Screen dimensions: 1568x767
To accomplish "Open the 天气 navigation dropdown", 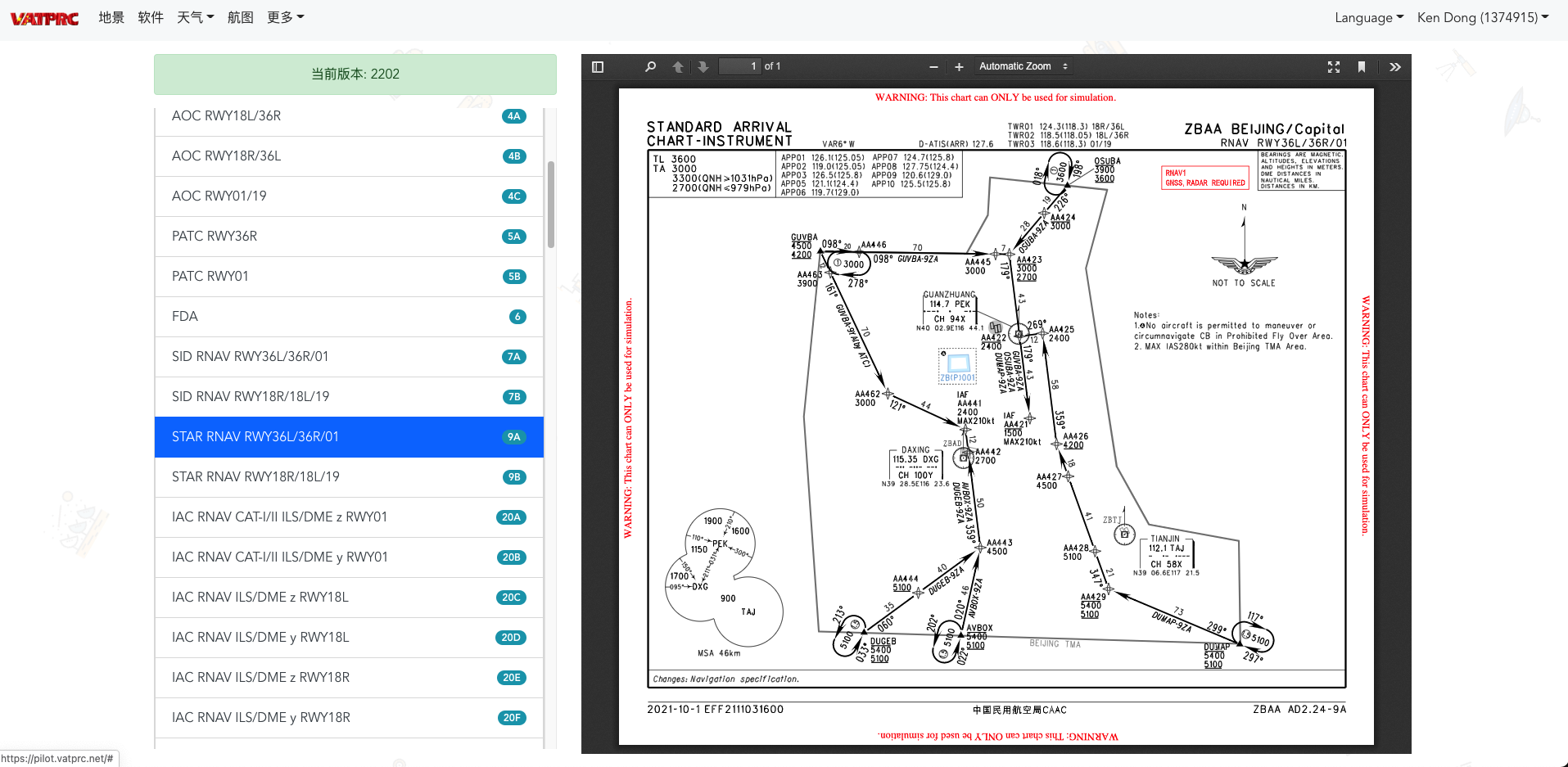I will point(196,17).
